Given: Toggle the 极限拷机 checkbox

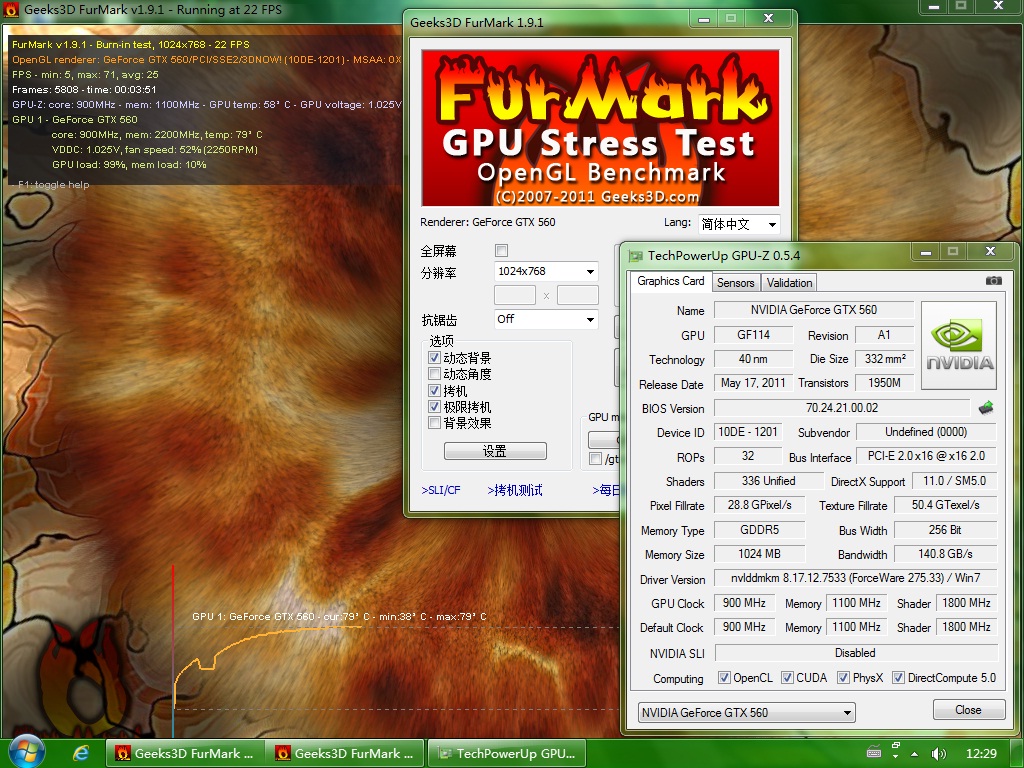Looking at the screenshot, I should 434,407.
